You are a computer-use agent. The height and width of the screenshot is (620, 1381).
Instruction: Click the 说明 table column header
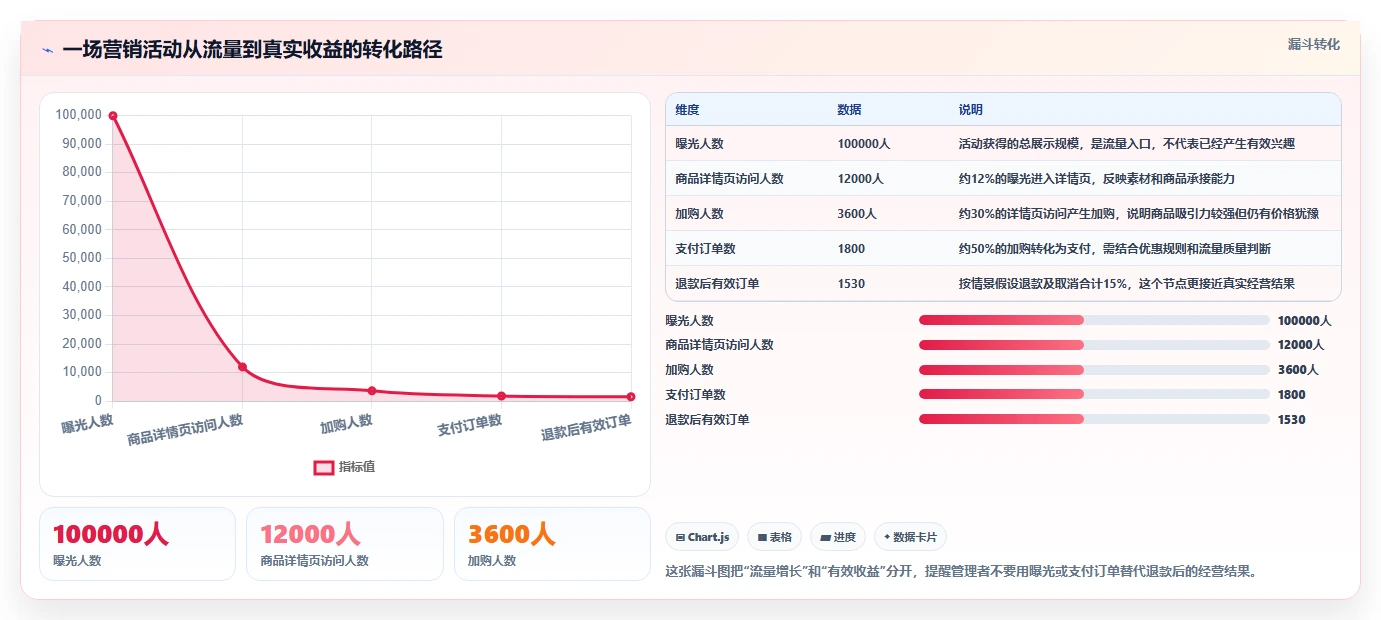971,109
